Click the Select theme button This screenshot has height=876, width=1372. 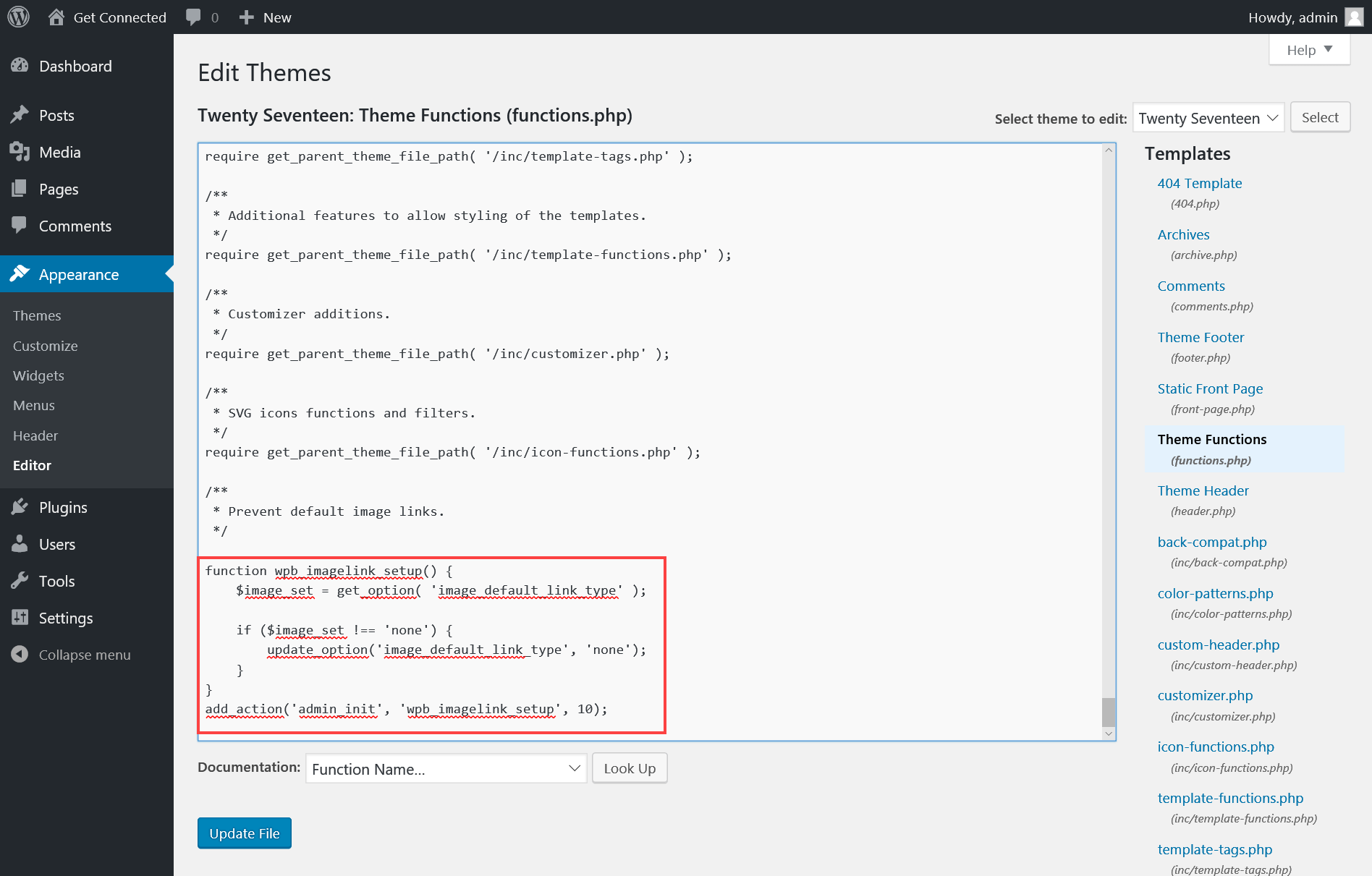point(1320,117)
